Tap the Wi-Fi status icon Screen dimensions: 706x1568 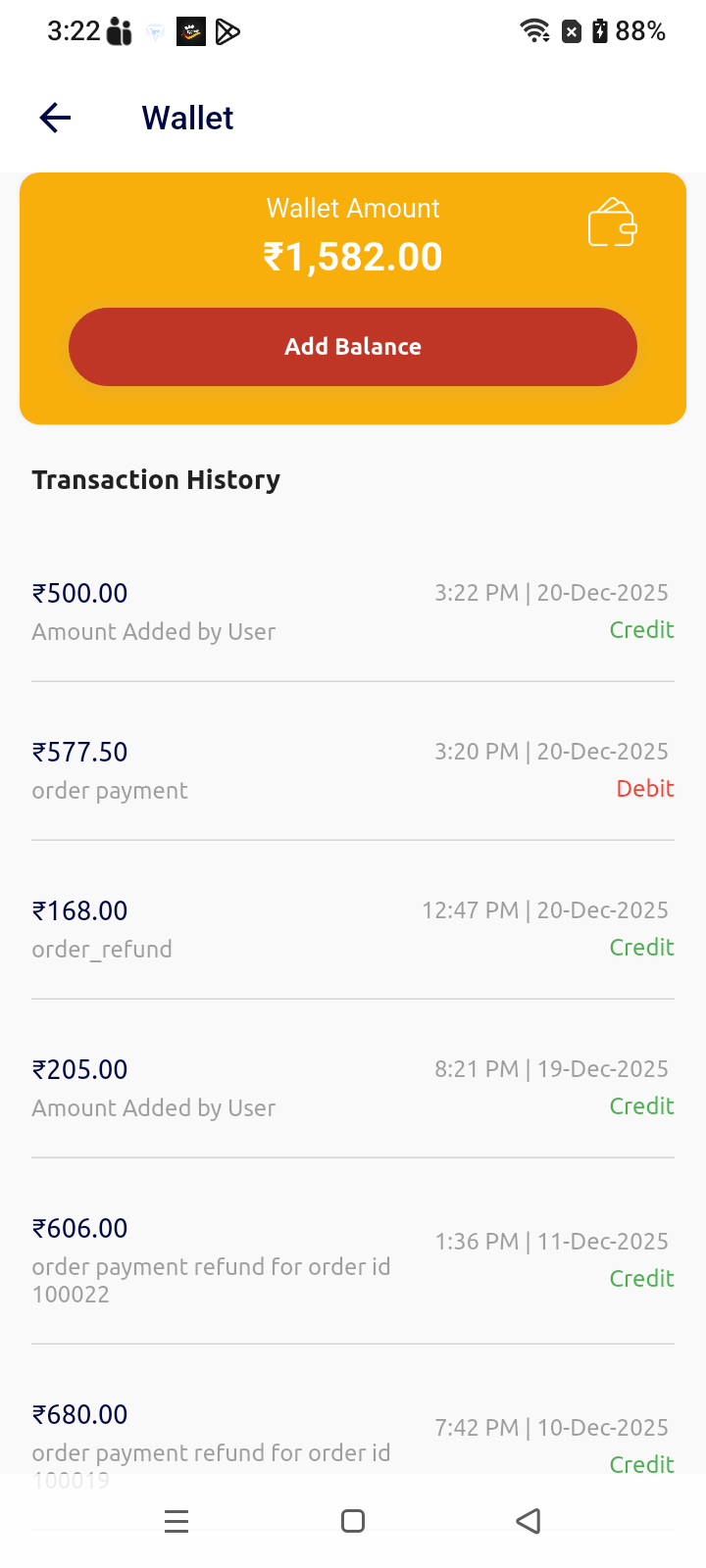coord(534,31)
